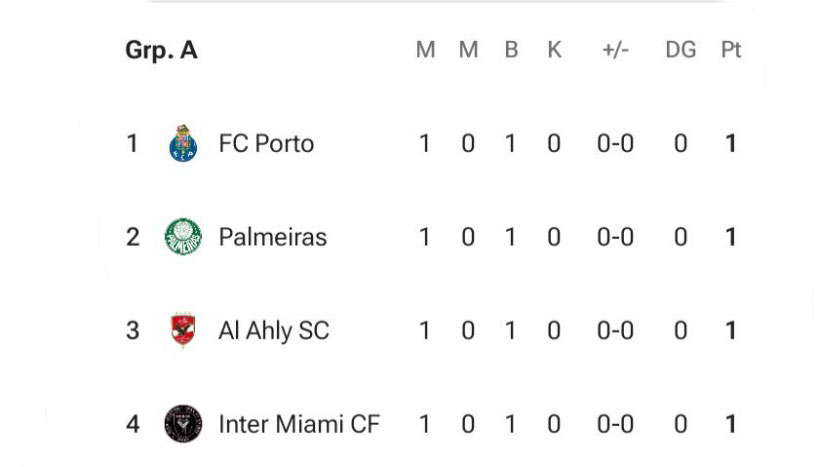Click the Grp. A group heading
Image resolution: width=830 pixels, height=467 pixels.
pyautogui.click(x=161, y=50)
